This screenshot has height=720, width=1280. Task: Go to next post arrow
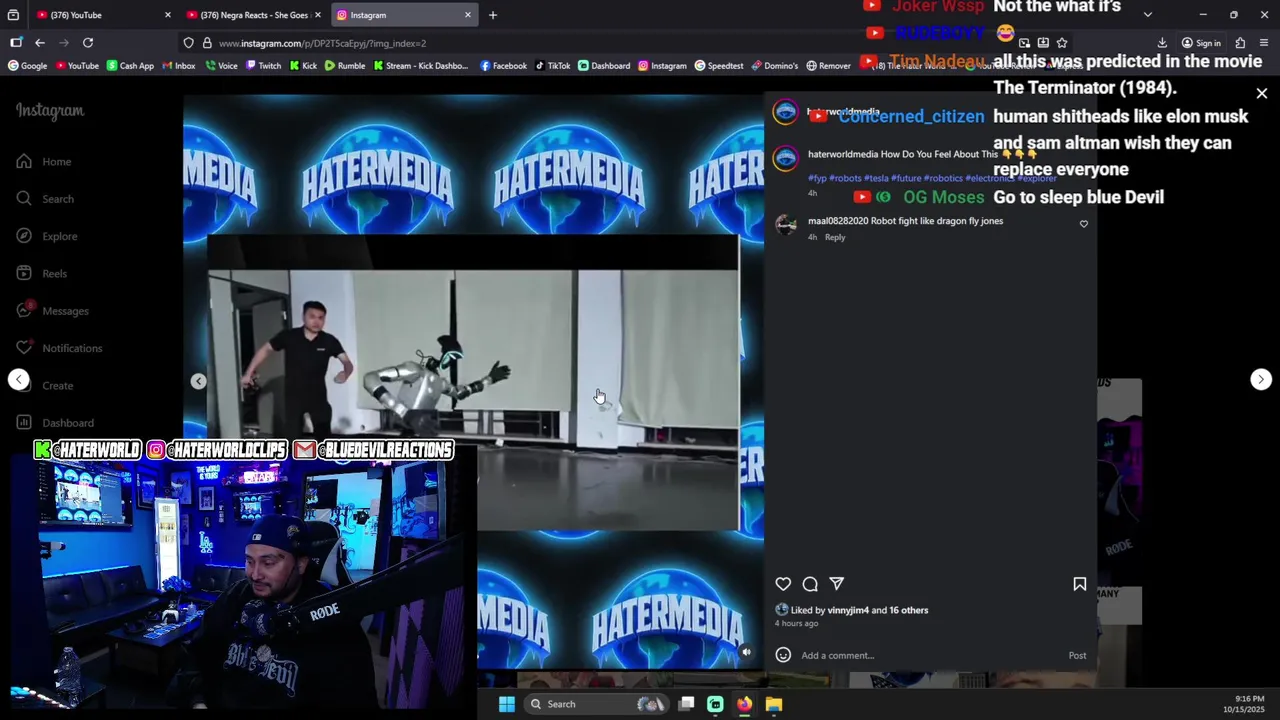1261,379
